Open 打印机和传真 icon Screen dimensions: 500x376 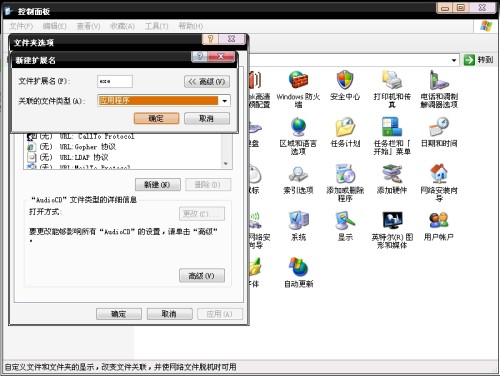pyautogui.click(x=392, y=80)
